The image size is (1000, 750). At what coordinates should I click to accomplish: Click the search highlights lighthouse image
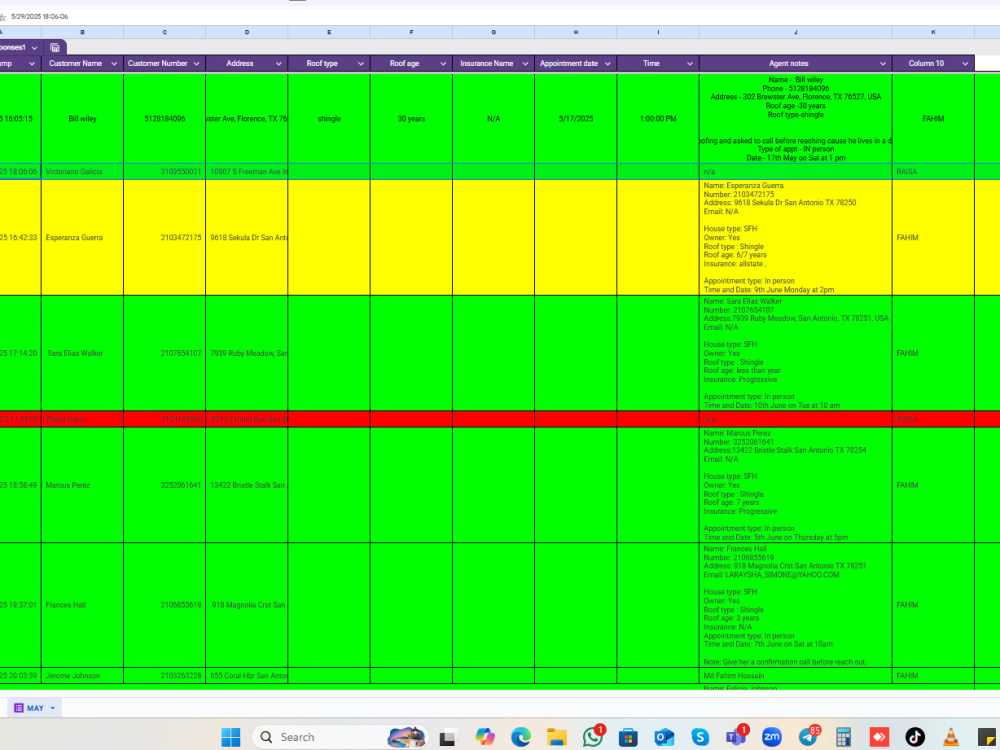point(406,737)
